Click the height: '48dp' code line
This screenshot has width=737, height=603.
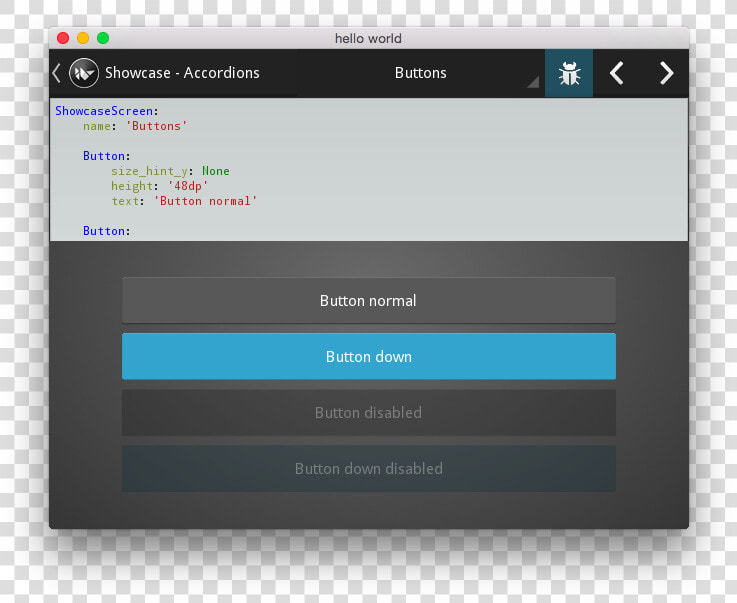click(x=159, y=186)
